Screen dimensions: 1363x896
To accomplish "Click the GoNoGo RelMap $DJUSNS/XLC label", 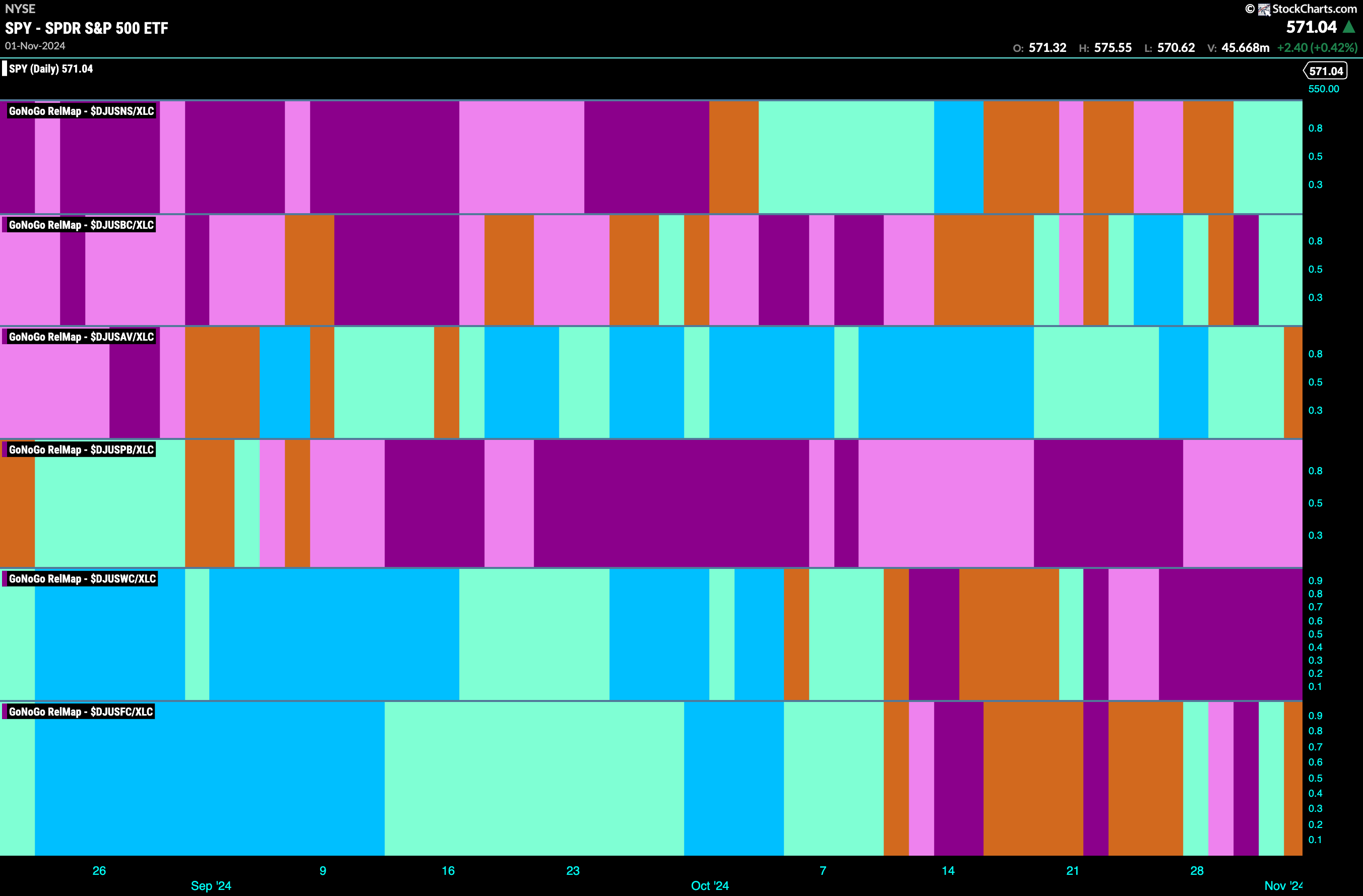I will coord(81,111).
